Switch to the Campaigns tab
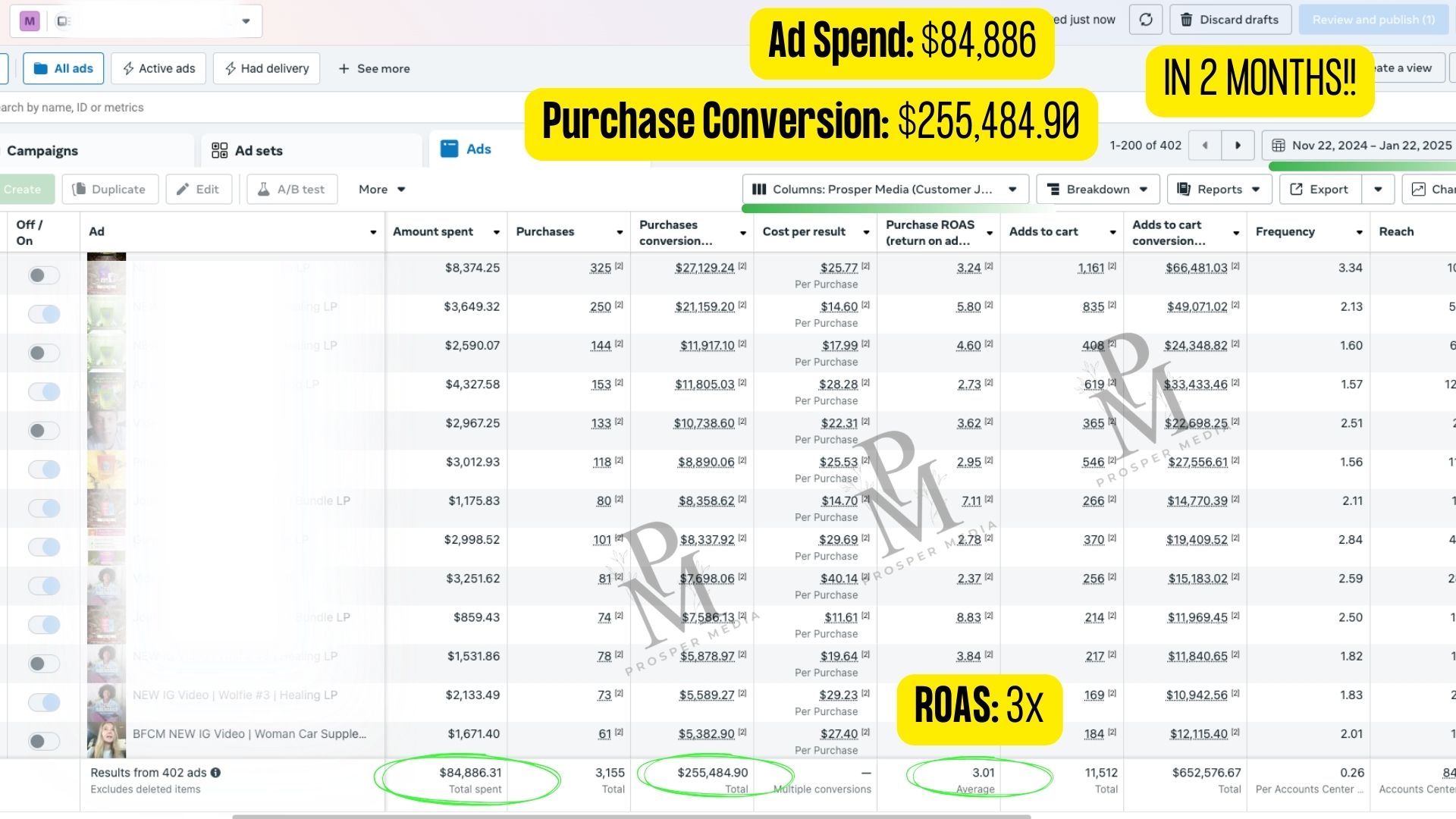 [x=42, y=151]
